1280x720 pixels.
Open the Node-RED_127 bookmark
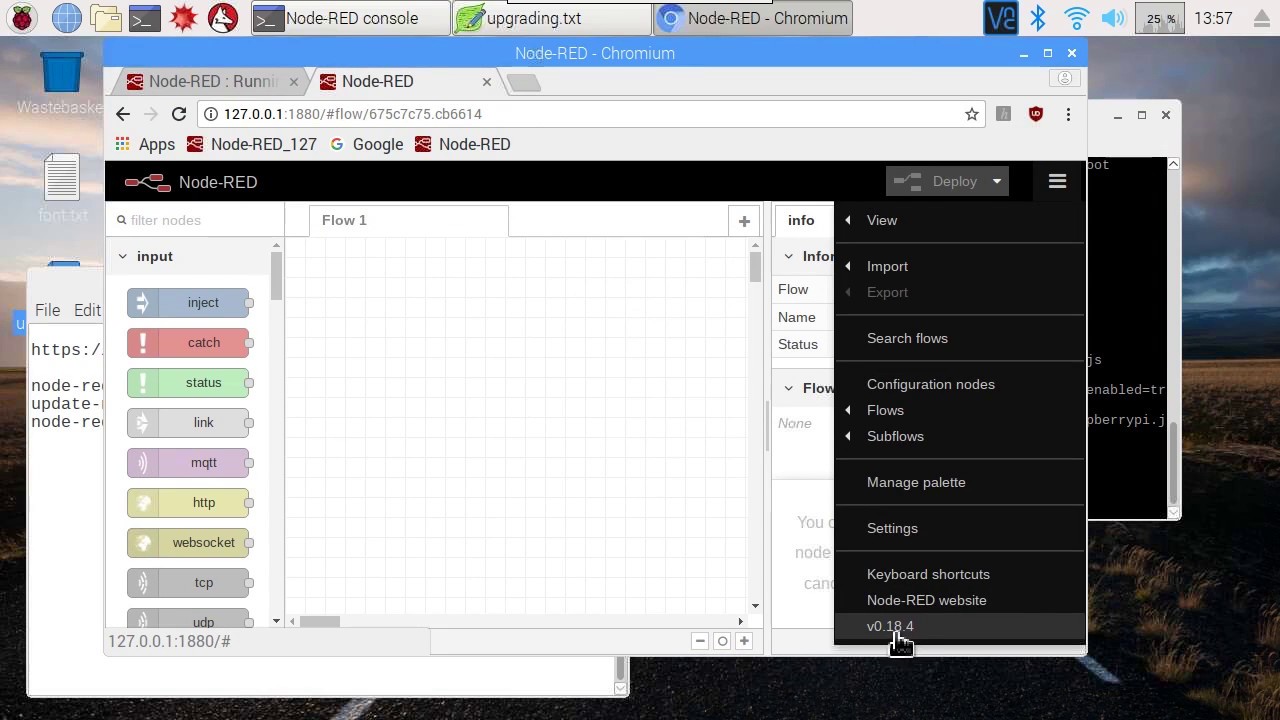(x=252, y=144)
